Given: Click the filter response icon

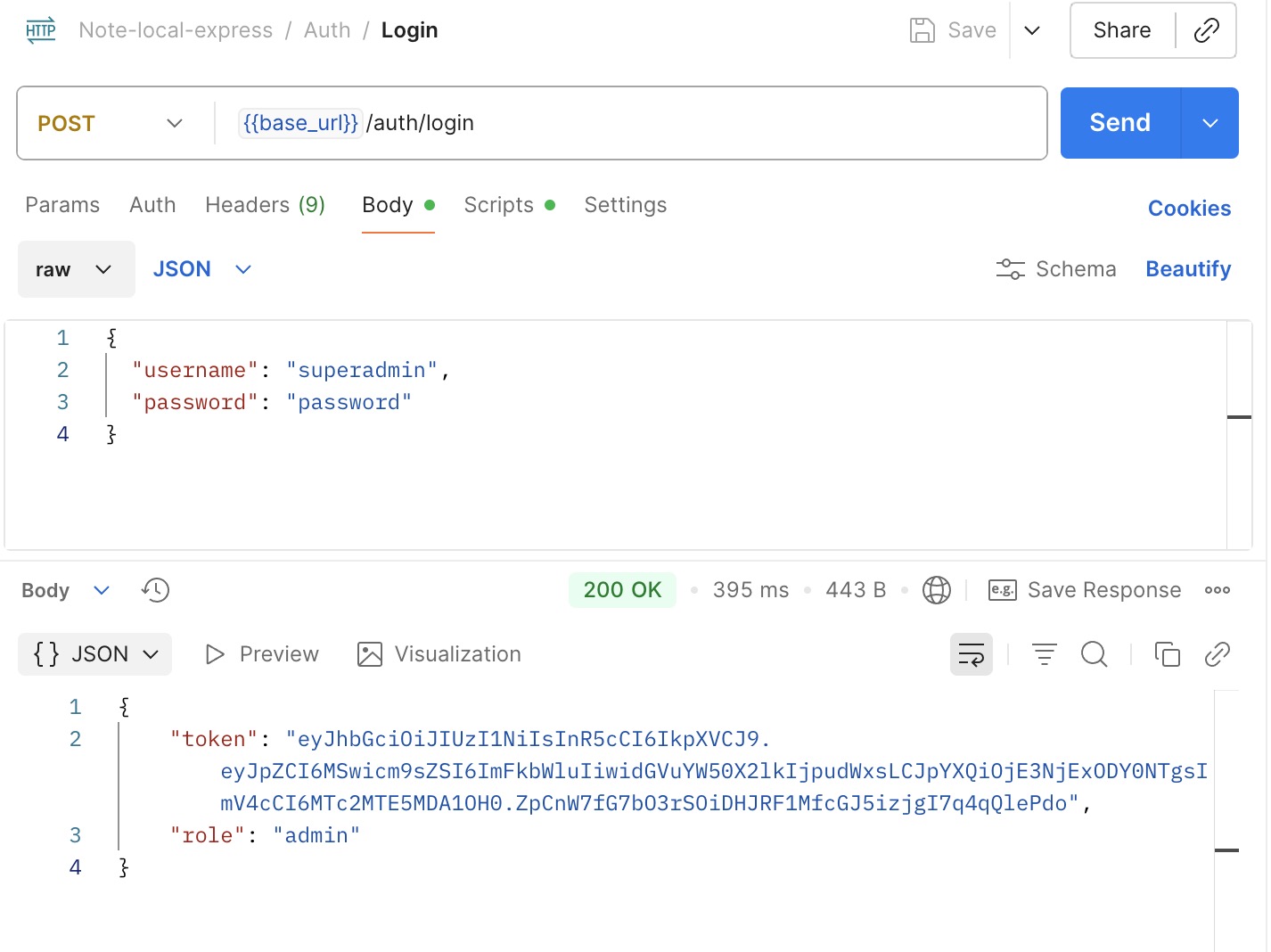Looking at the screenshot, I should pos(1044,655).
